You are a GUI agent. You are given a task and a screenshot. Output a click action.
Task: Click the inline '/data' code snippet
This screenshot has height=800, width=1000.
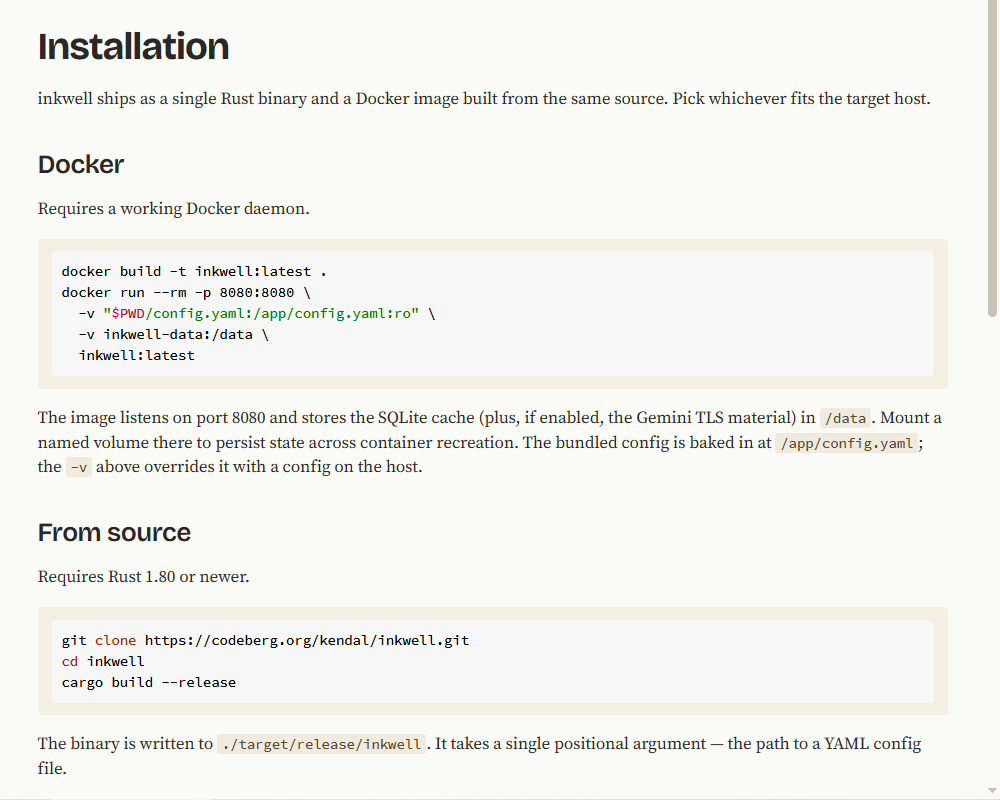845,418
